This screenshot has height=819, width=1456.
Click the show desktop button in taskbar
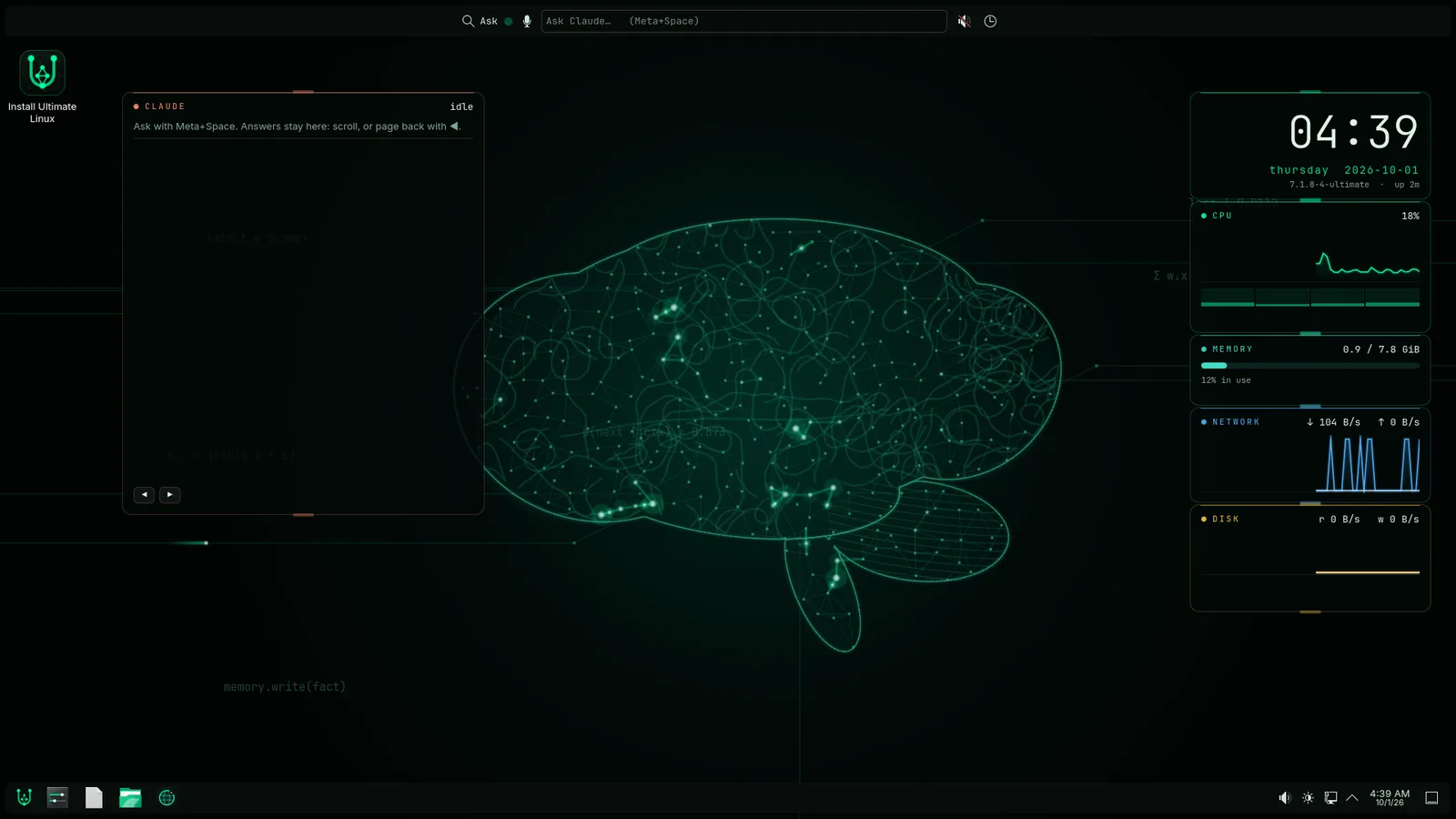point(1431,798)
